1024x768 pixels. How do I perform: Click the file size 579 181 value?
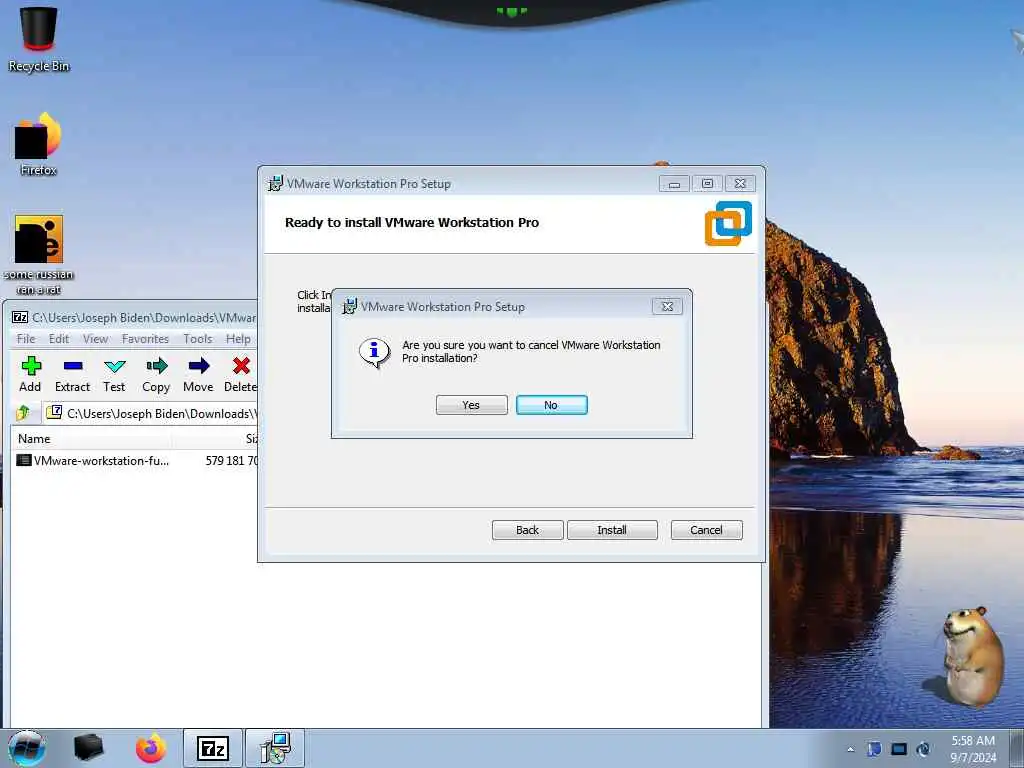point(232,460)
